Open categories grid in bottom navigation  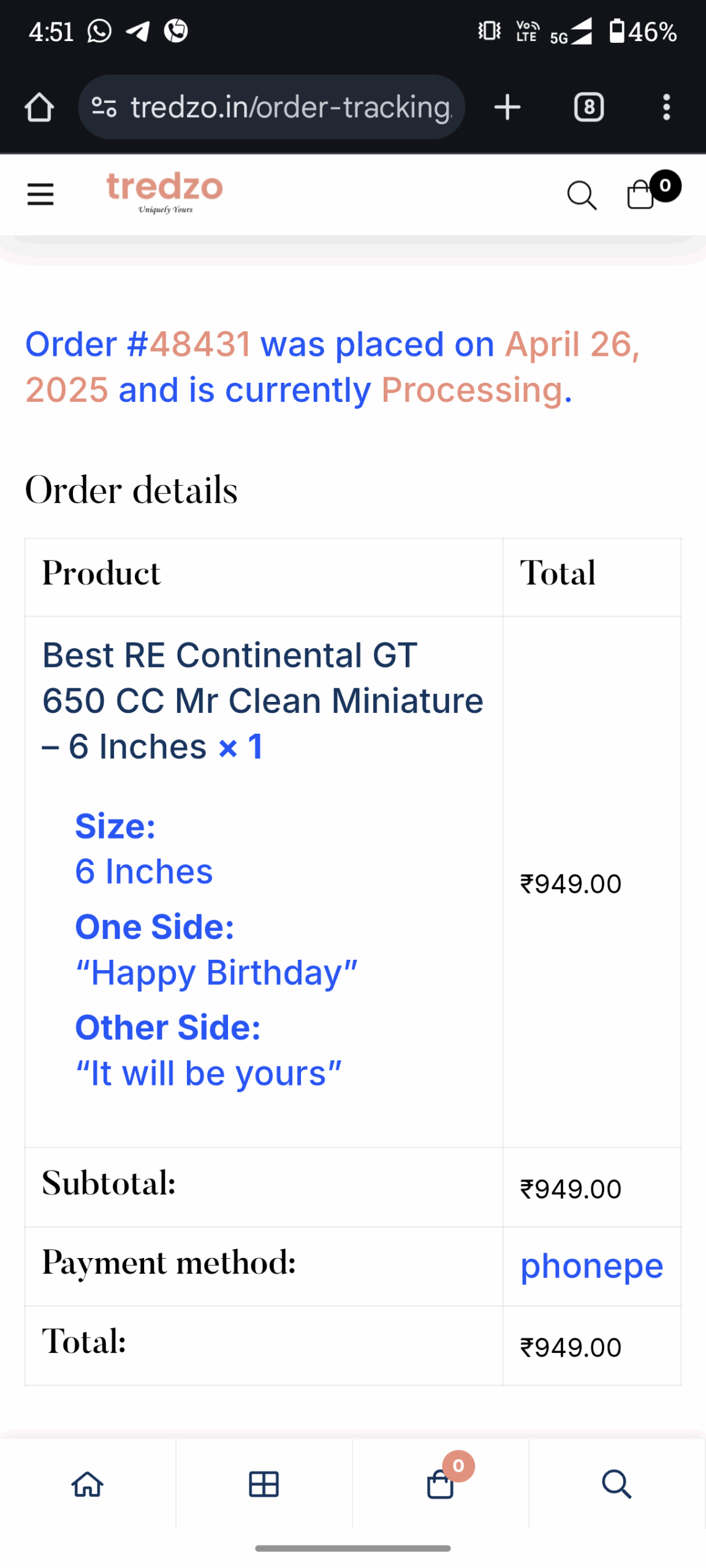264,1484
